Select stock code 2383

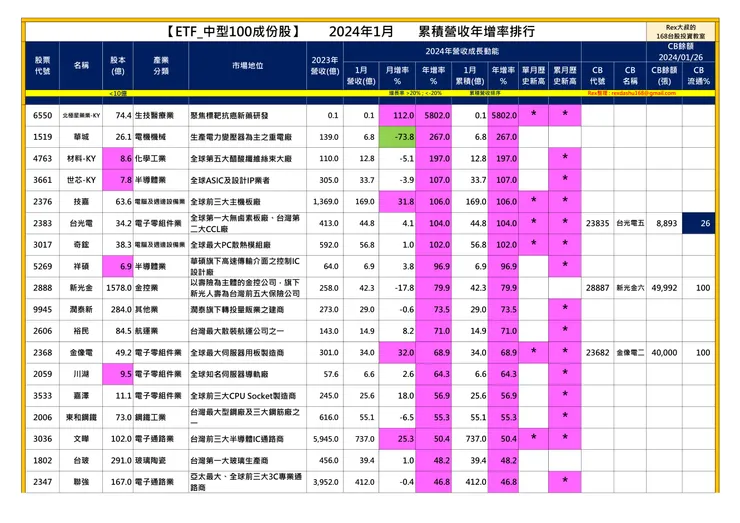click(x=42, y=223)
